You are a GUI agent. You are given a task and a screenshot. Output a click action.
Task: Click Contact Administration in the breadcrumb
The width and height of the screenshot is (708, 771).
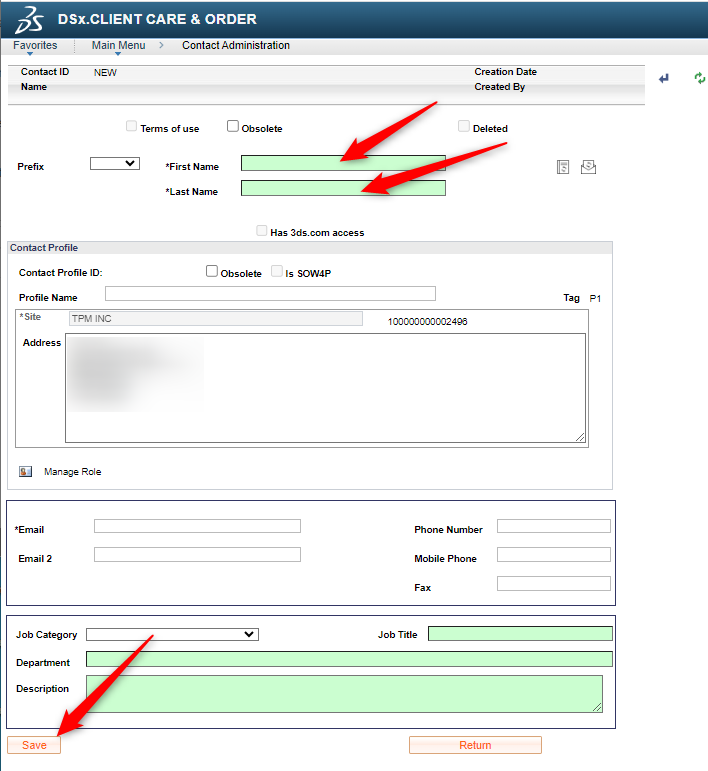click(x=236, y=46)
